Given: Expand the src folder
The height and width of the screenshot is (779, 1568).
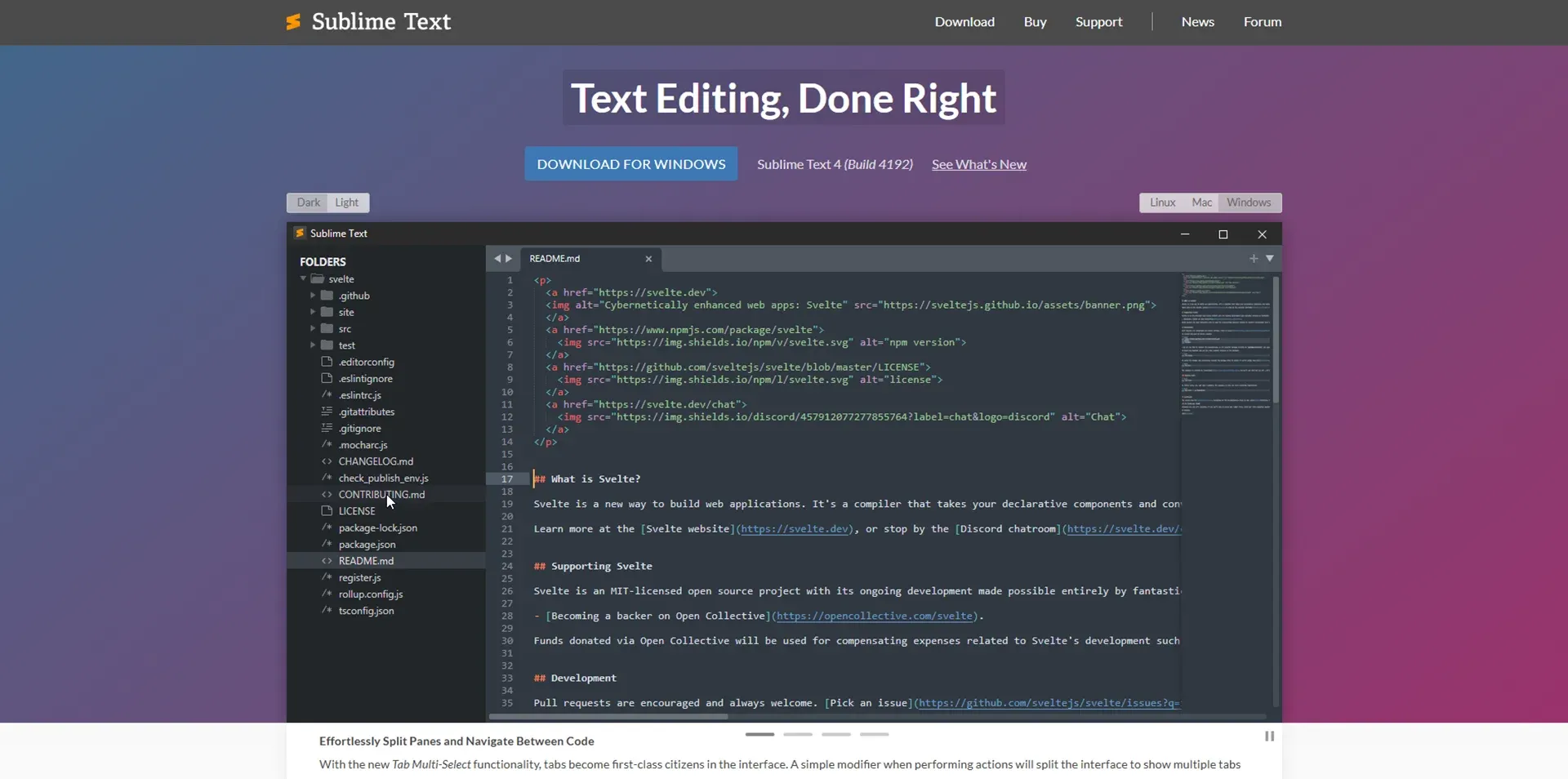Looking at the screenshot, I should 313,328.
